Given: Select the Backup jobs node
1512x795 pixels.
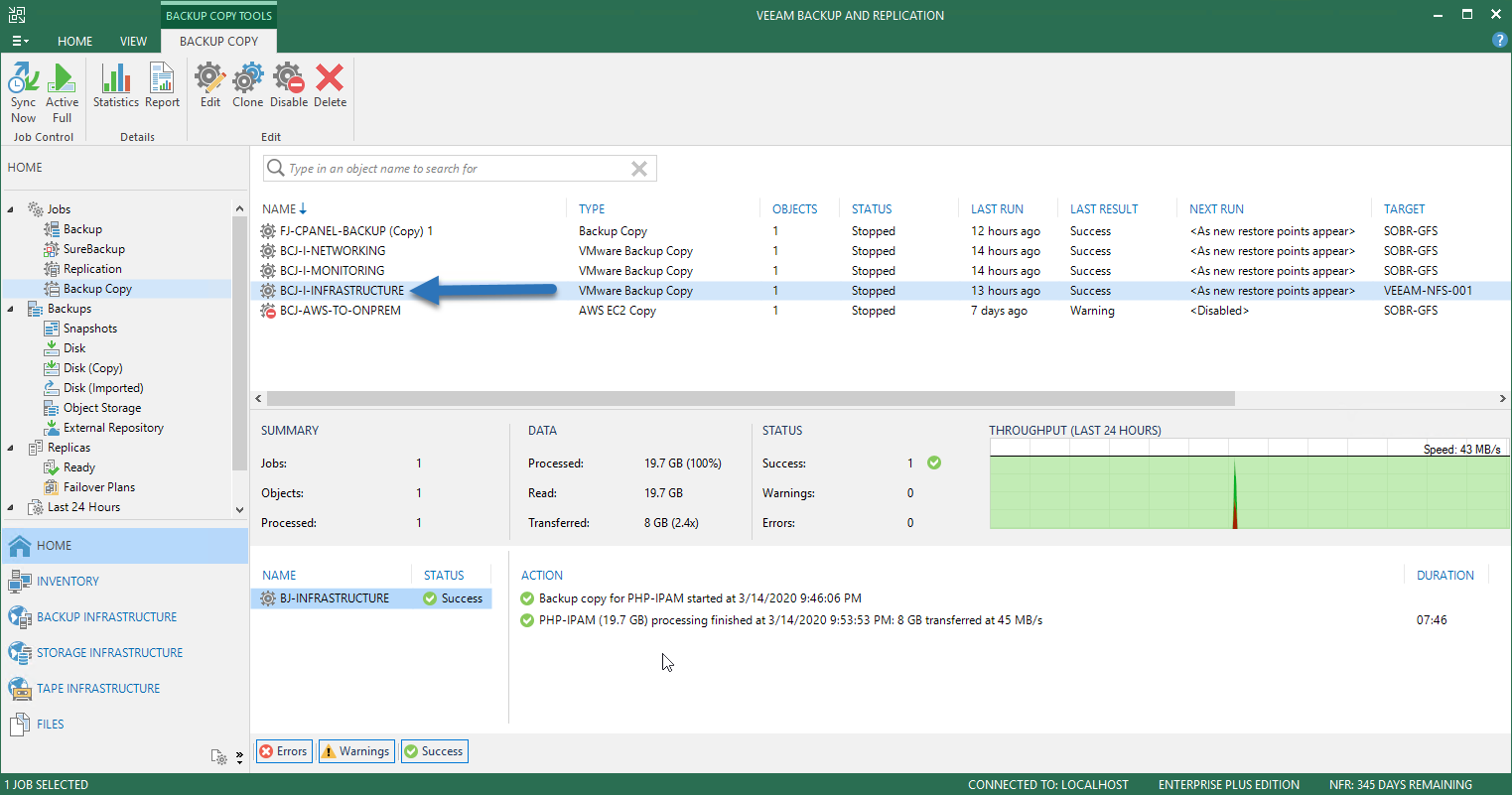Looking at the screenshot, I should 82,229.
